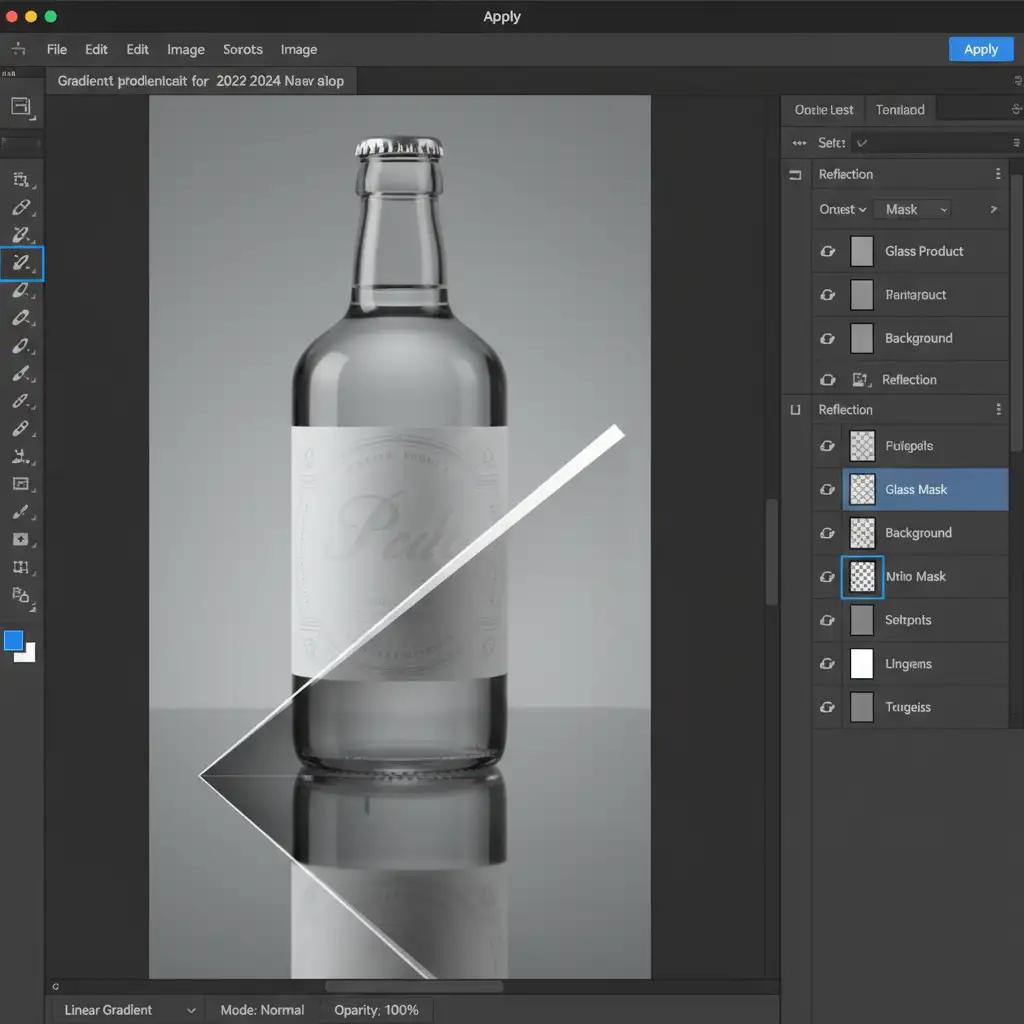The width and height of the screenshot is (1024, 1024).
Task: Hide the Glass Product layer
Action: [x=827, y=251]
